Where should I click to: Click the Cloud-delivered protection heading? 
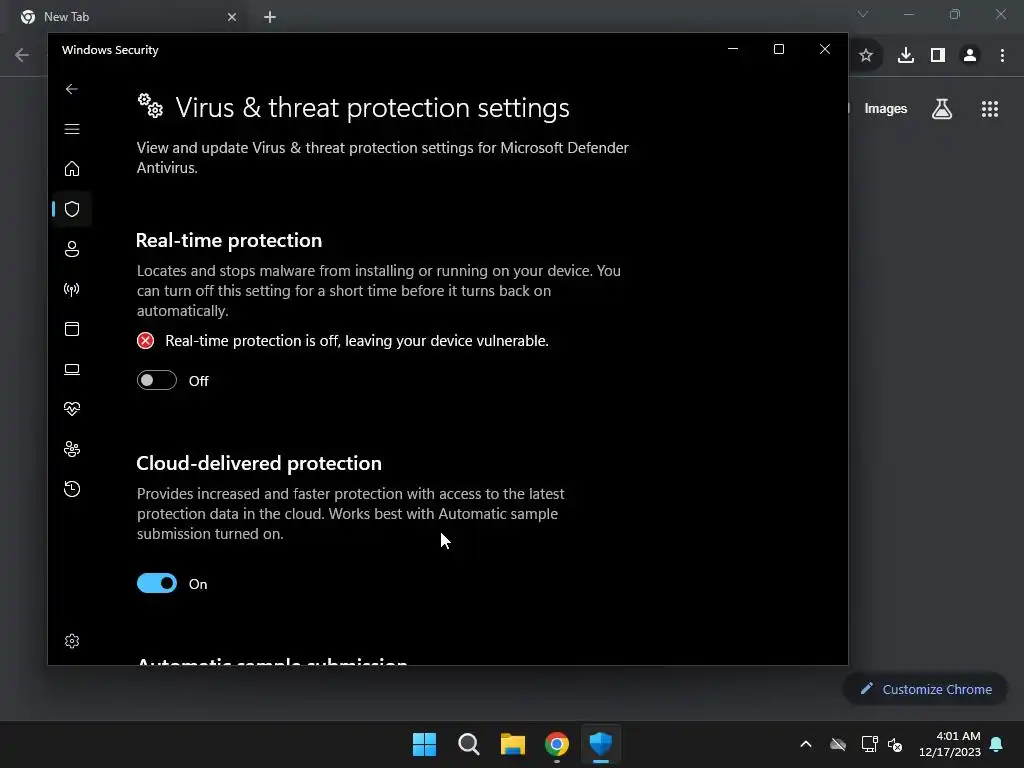[259, 463]
